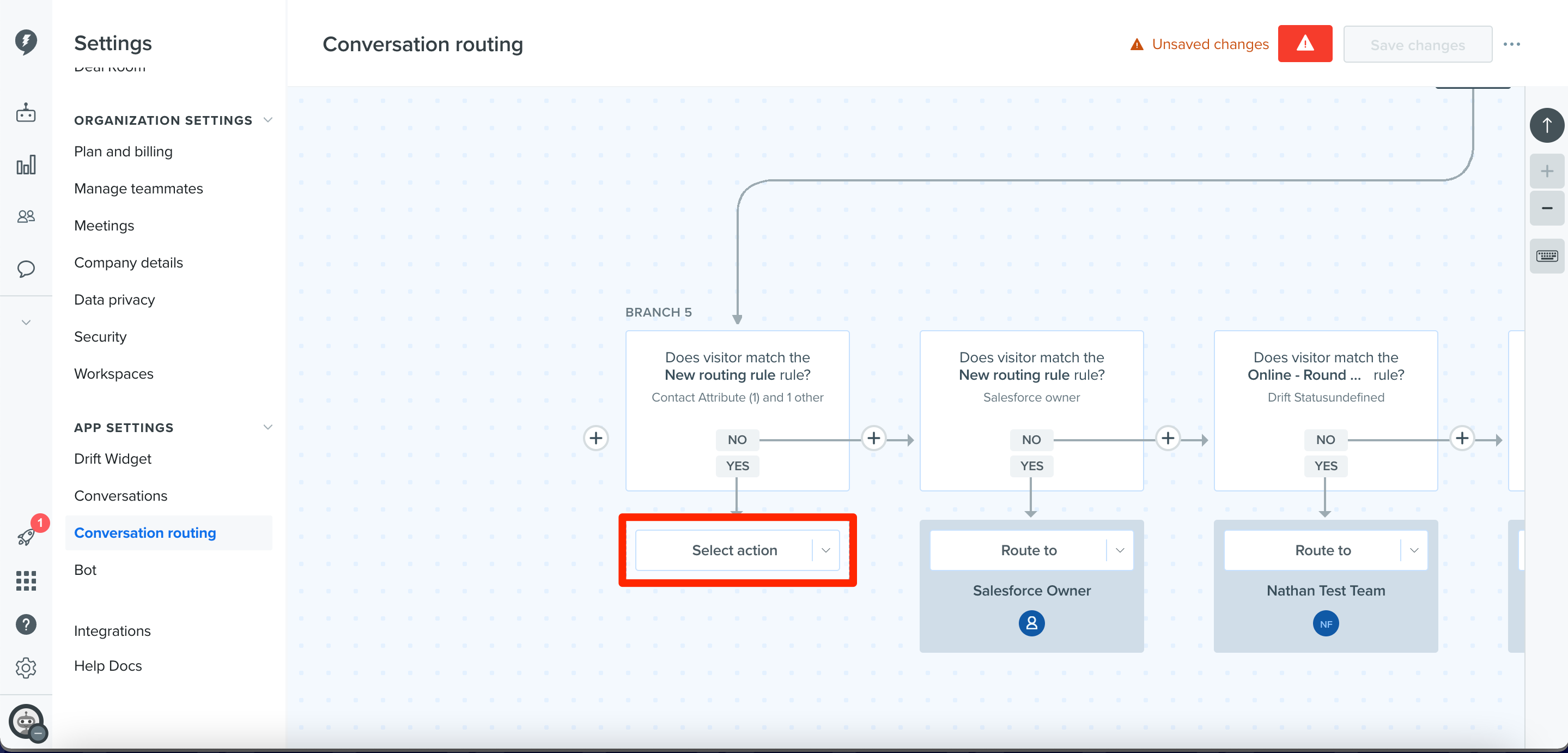Open the settings gear icon
This screenshot has width=1568, height=753.
click(x=26, y=668)
